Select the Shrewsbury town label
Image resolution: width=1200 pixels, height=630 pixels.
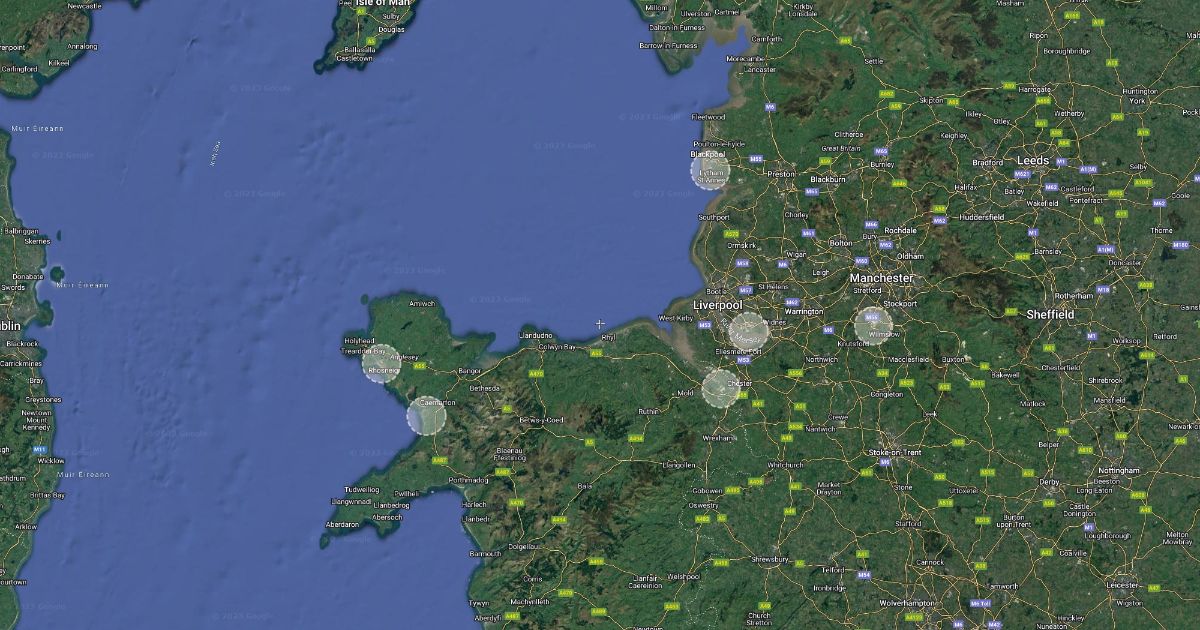coord(768,559)
